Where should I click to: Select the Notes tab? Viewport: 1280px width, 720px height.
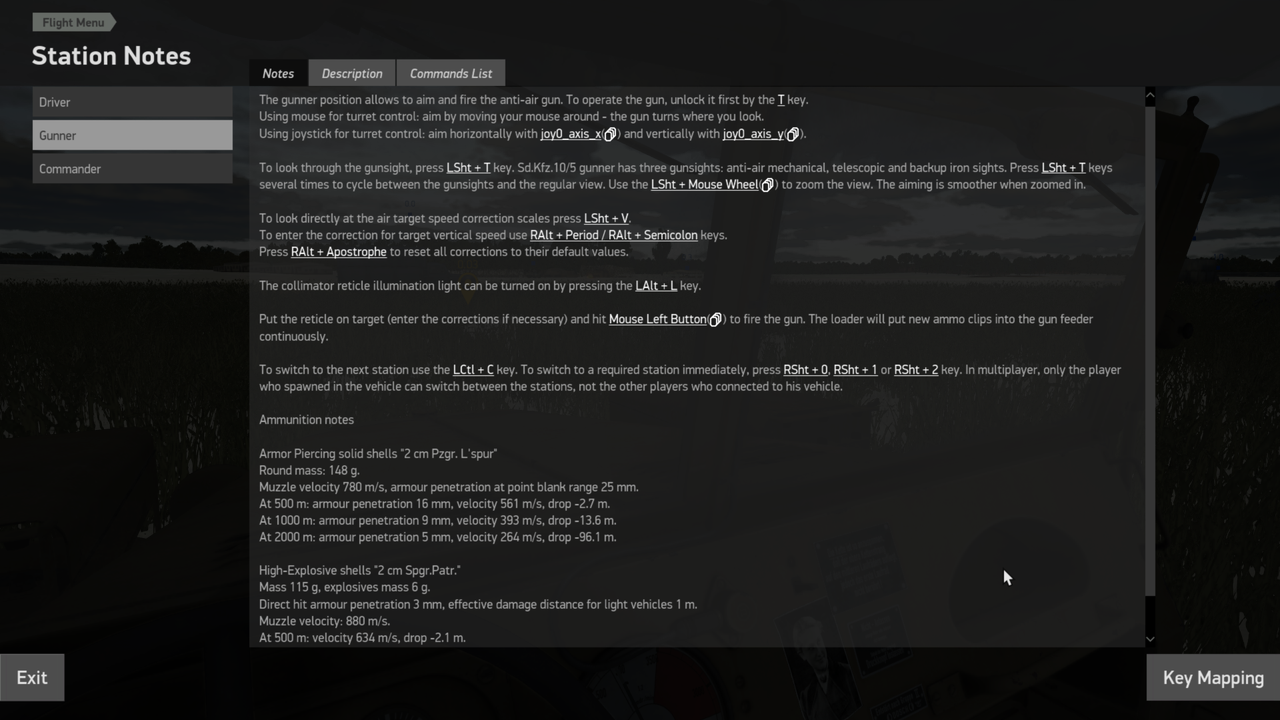coord(278,73)
